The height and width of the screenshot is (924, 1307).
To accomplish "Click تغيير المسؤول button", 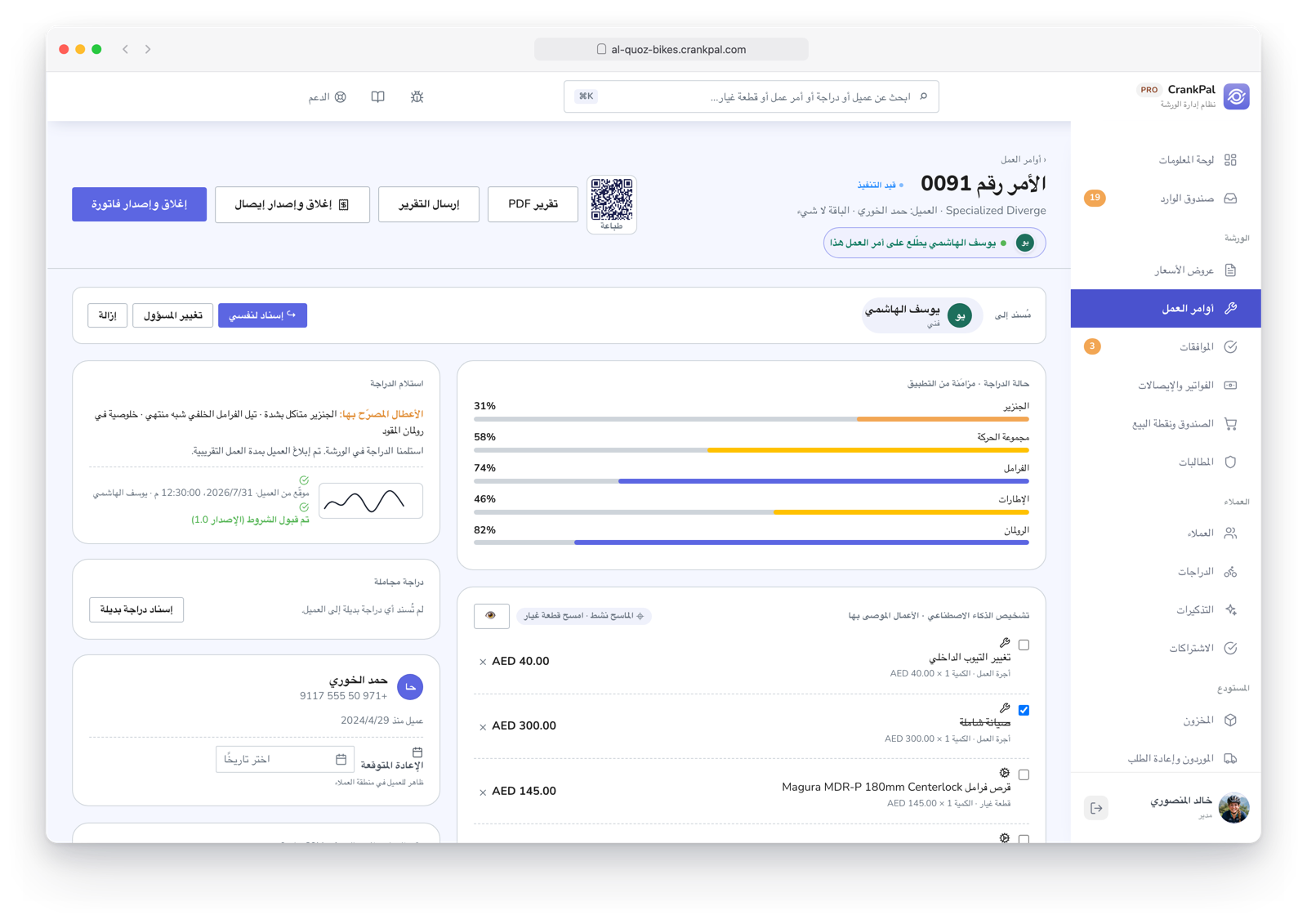I will [x=172, y=315].
